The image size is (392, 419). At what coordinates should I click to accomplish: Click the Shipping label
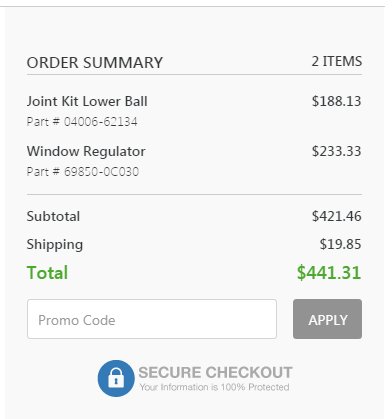click(55, 245)
